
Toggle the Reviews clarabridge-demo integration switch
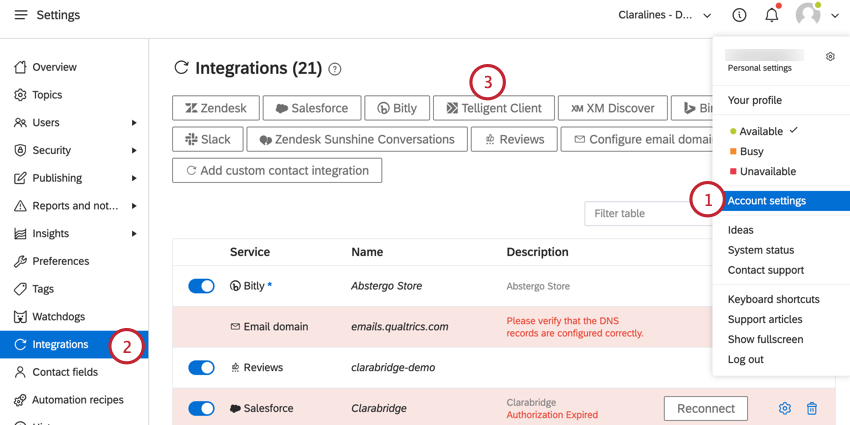click(201, 368)
